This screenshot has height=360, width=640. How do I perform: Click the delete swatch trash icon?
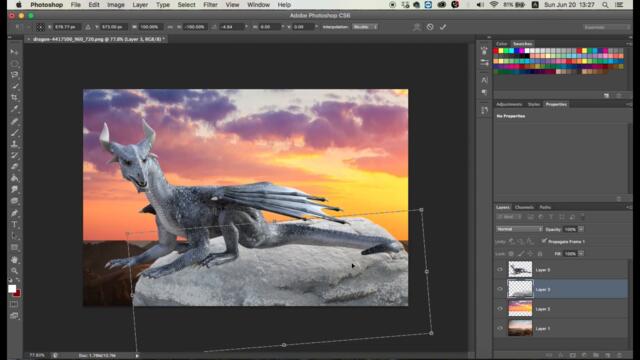click(619, 95)
